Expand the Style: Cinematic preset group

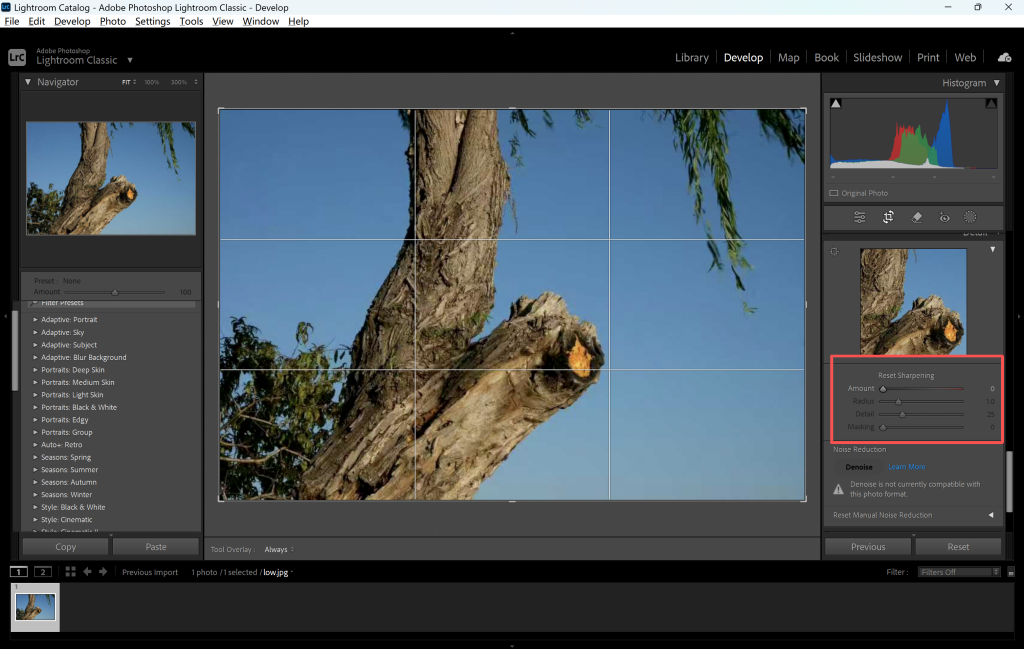tap(35, 520)
